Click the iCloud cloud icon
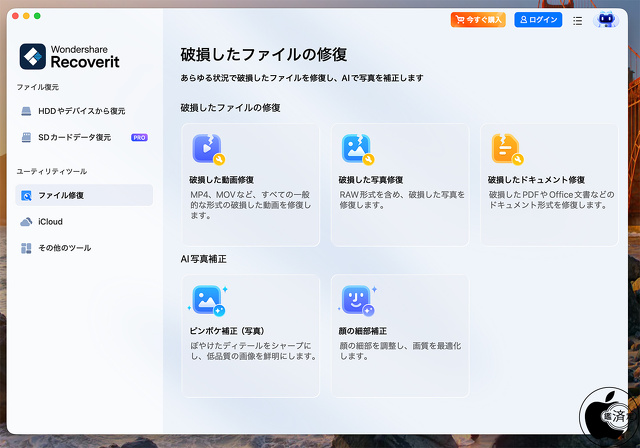The width and height of the screenshot is (640, 448). pyautogui.click(x=26, y=222)
